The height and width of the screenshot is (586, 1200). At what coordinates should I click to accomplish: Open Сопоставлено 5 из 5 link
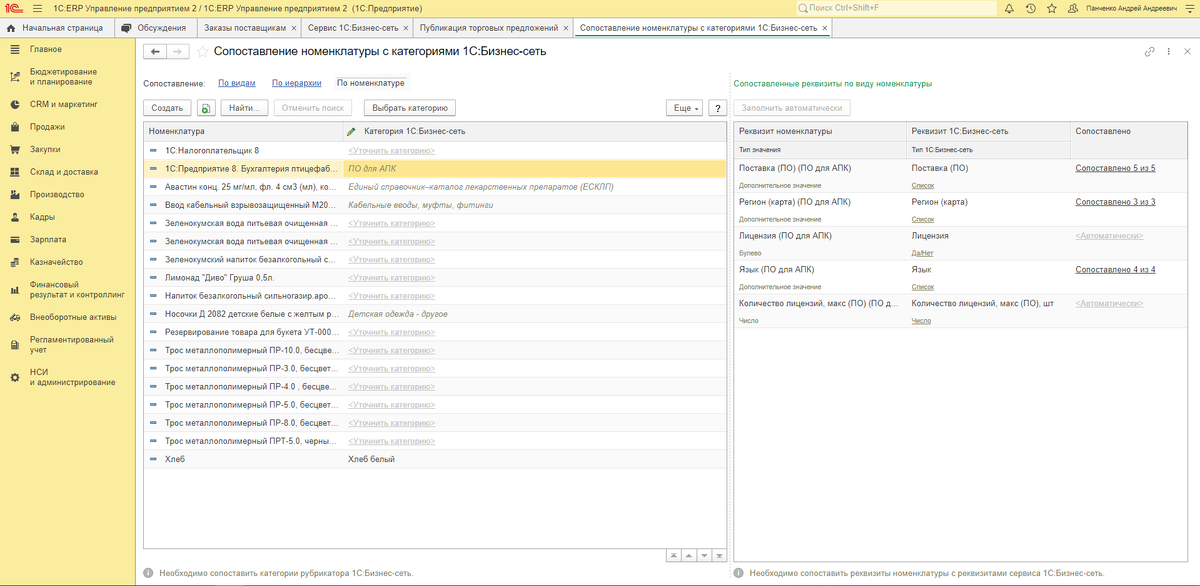tap(1115, 168)
